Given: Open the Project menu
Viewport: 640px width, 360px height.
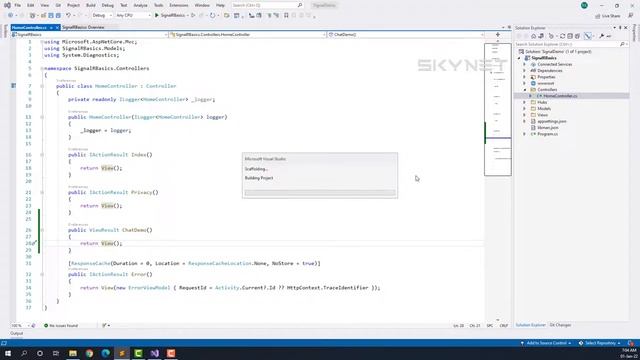Looking at the screenshot, I should (x=73, y=5).
